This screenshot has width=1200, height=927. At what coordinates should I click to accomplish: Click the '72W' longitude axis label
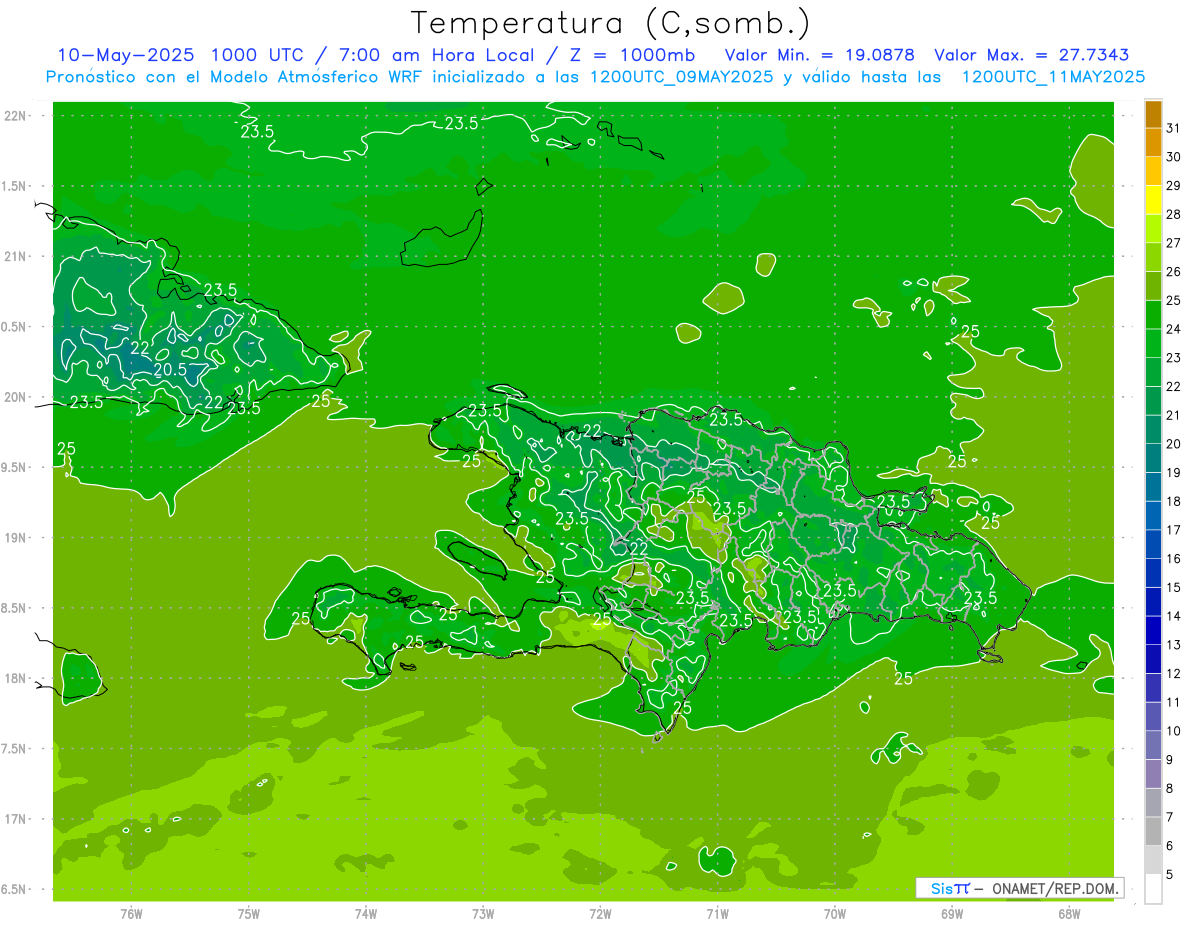tap(600, 914)
